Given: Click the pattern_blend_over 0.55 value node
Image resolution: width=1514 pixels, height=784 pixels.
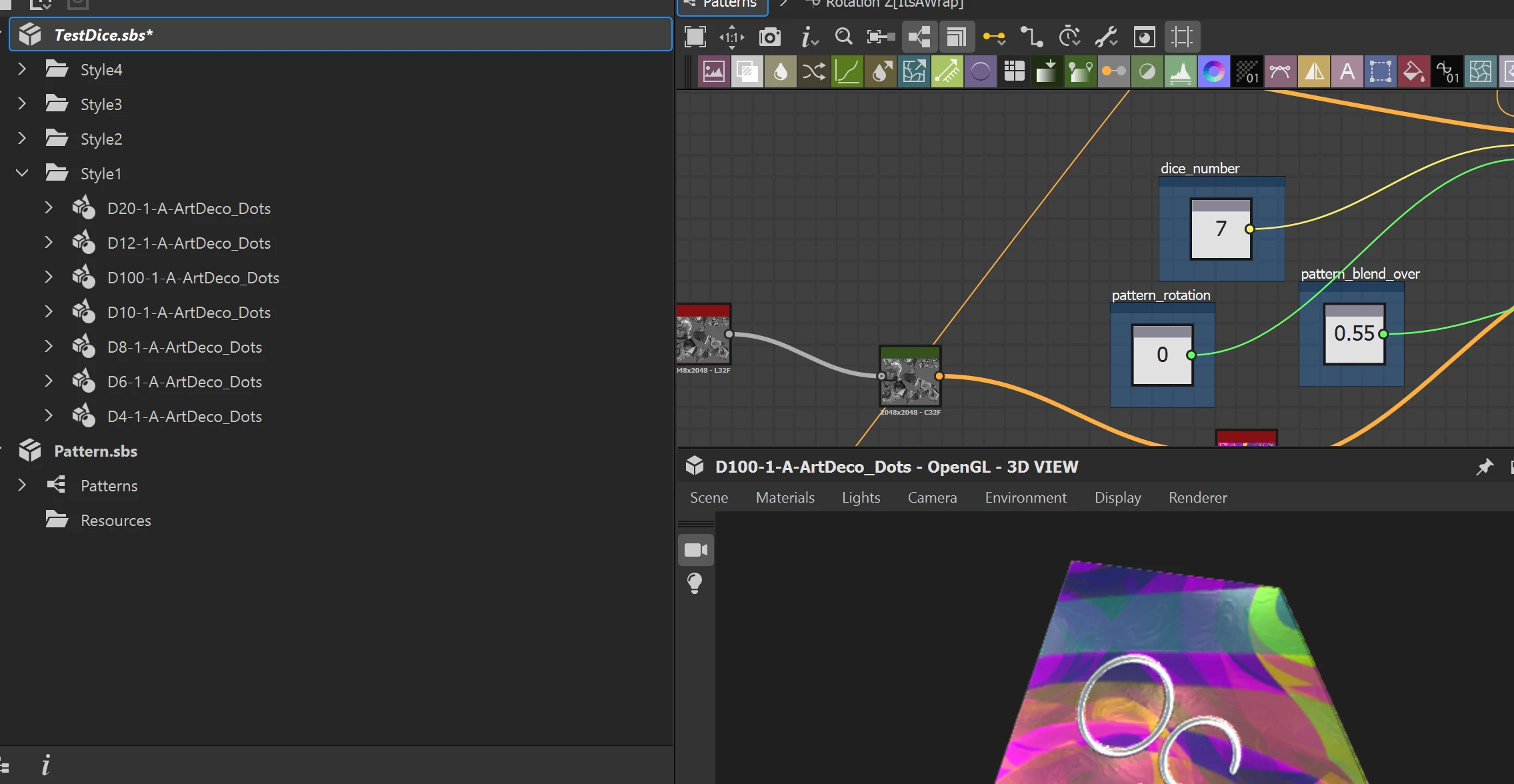Looking at the screenshot, I should point(1353,334).
